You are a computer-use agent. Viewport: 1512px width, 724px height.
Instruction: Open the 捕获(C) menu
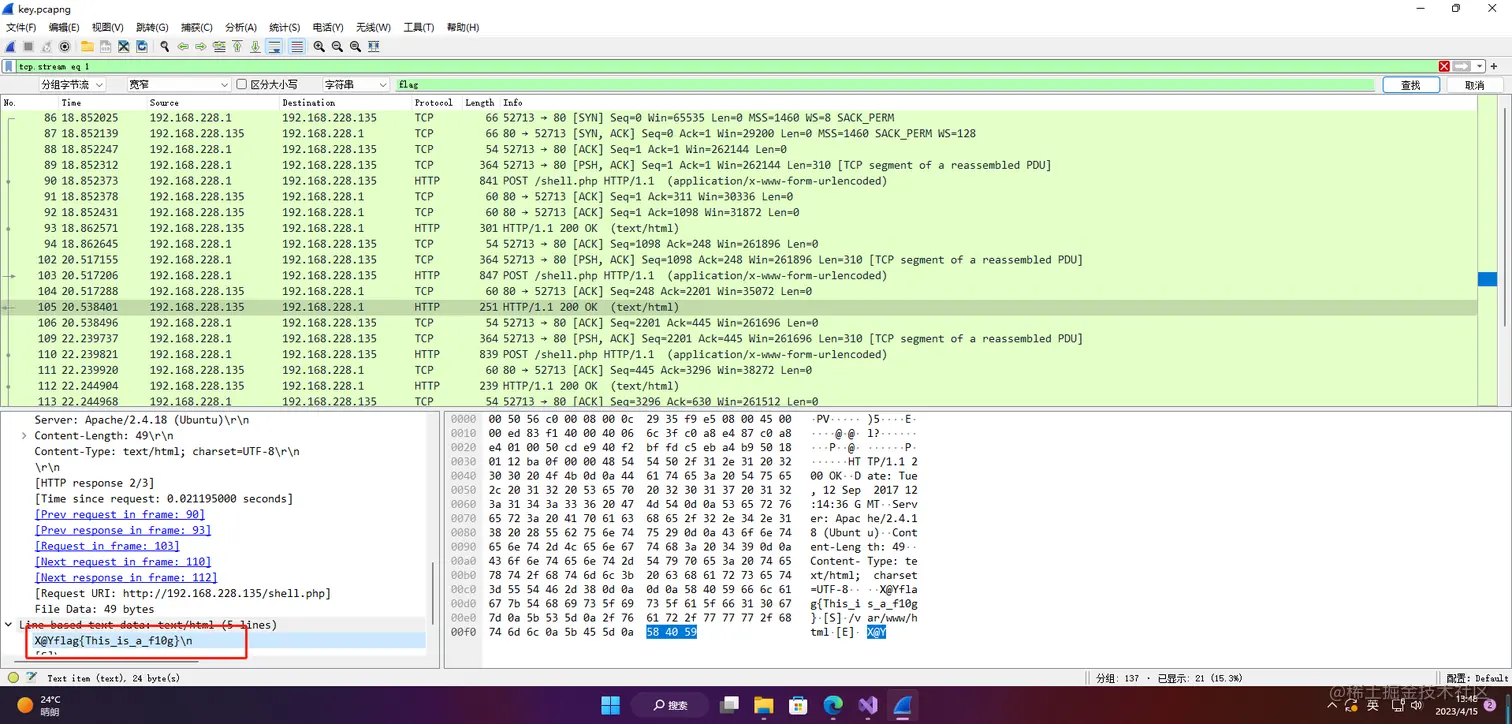click(196, 27)
